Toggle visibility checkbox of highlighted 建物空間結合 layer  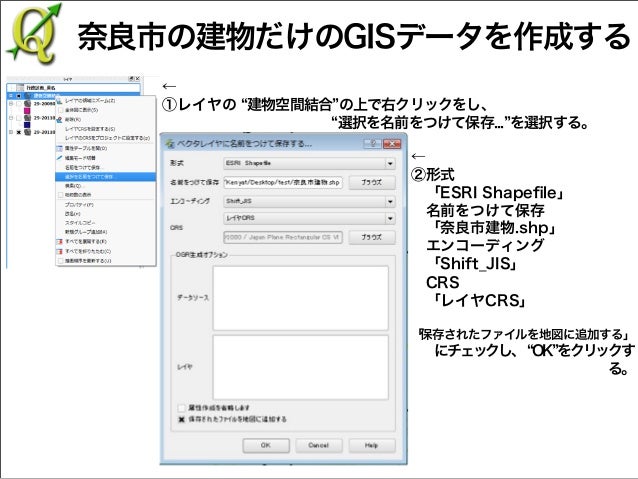[19, 96]
